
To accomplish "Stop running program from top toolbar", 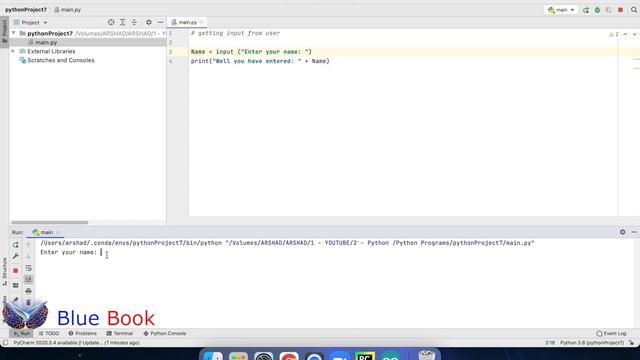I will click(x=620, y=10).
